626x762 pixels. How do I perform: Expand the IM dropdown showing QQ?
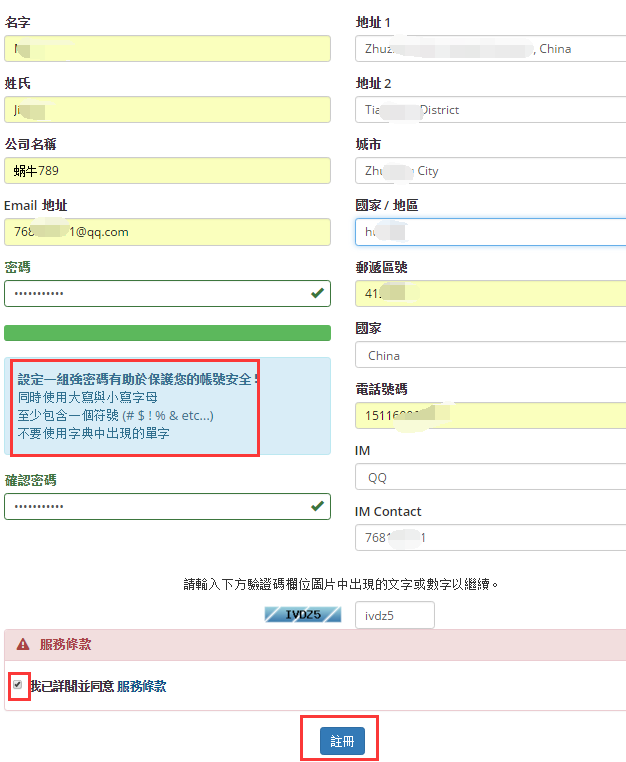tap(490, 477)
